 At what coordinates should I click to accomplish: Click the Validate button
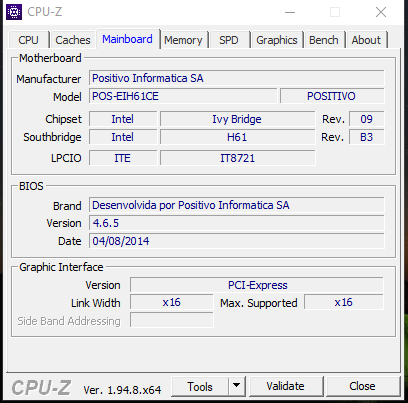coord(286,386)
